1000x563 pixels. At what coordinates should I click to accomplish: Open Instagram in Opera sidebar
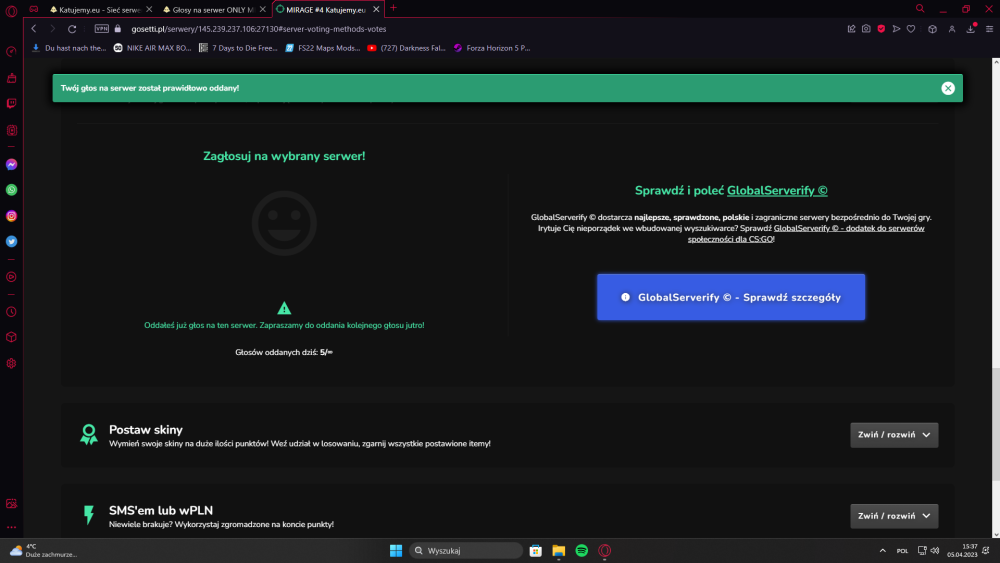pos(11,216)
